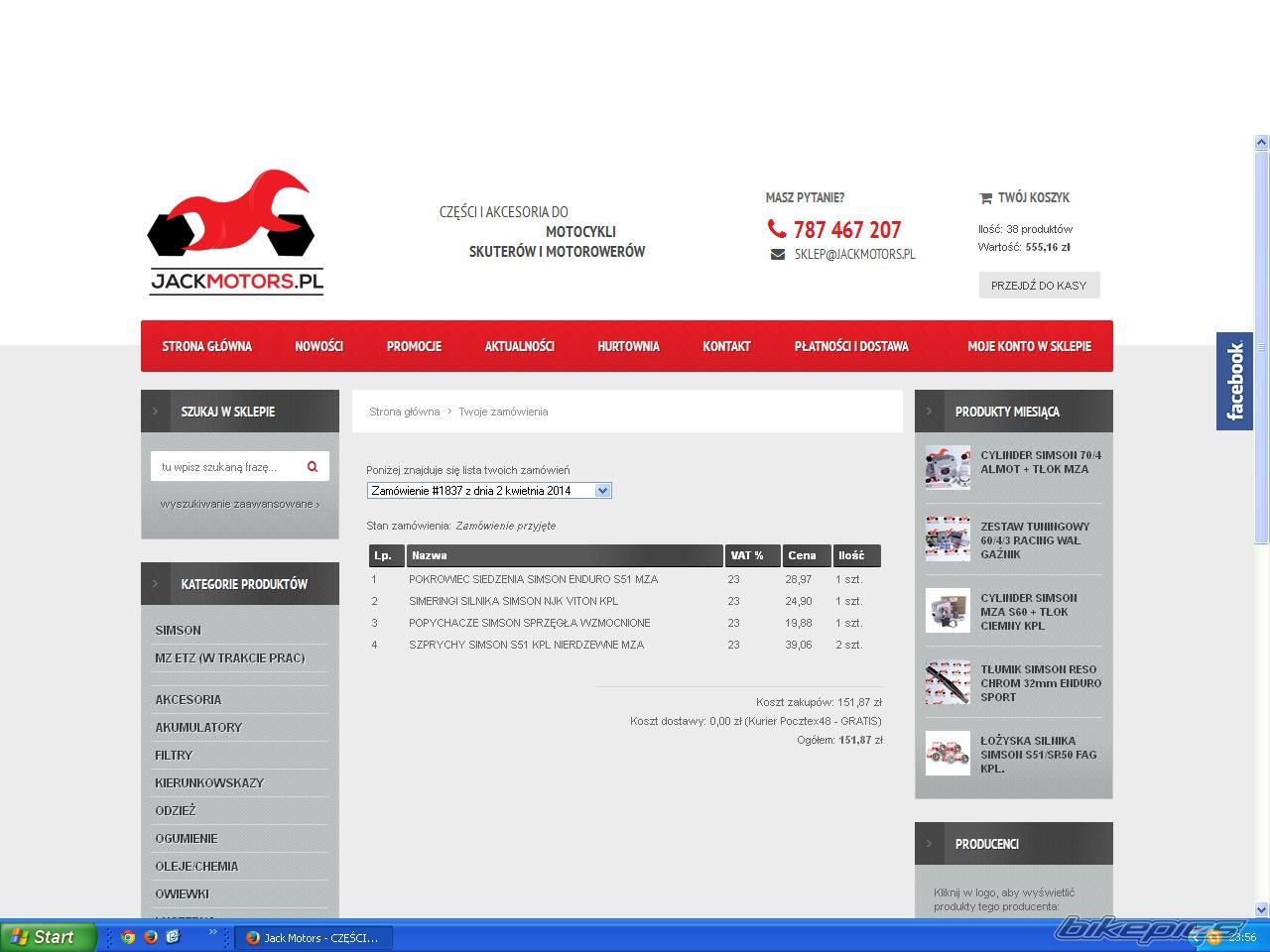Click the shop search input field
This screenshot has width=1270, height=952.
tap(226, 467)
